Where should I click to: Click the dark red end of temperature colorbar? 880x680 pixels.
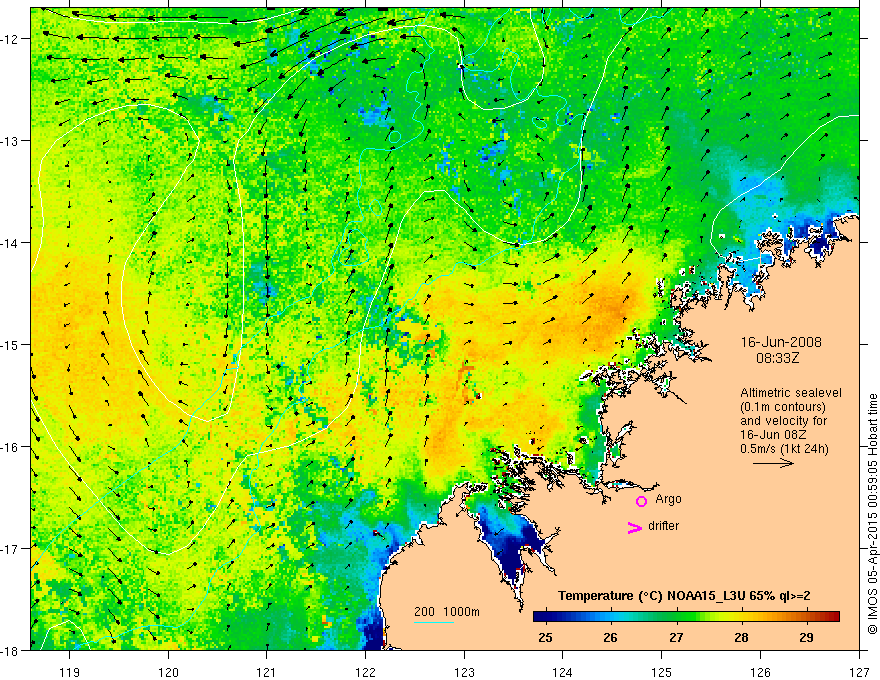835,616
